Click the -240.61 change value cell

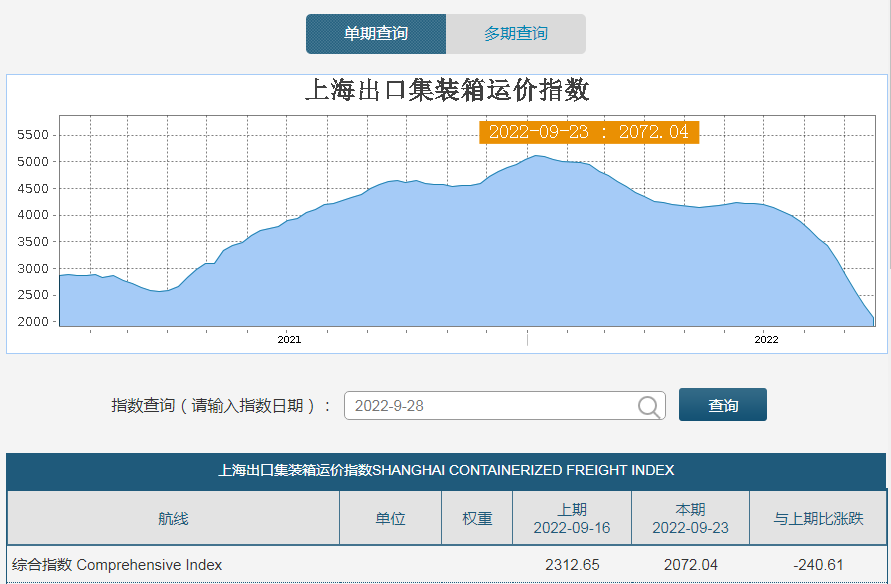click(x=818, y=565)
